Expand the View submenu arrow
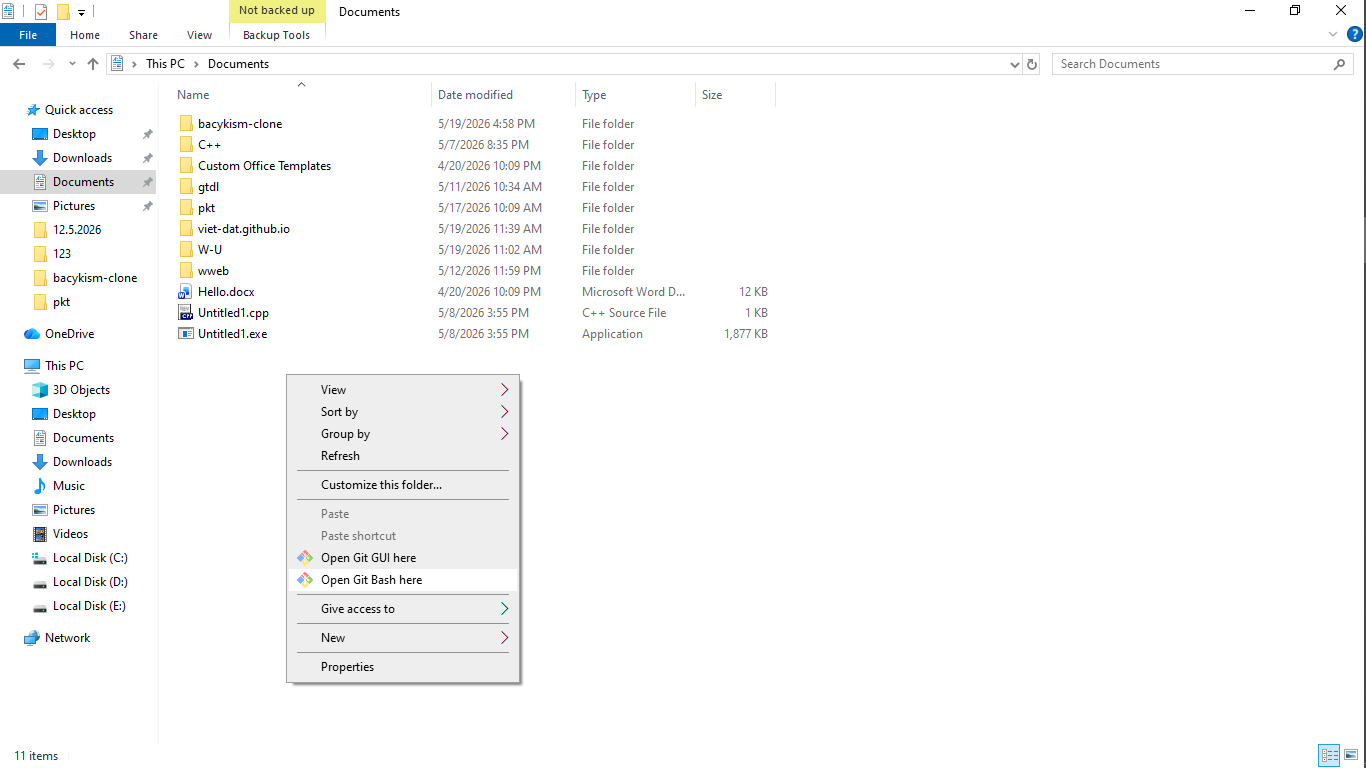 pos(504,390)
